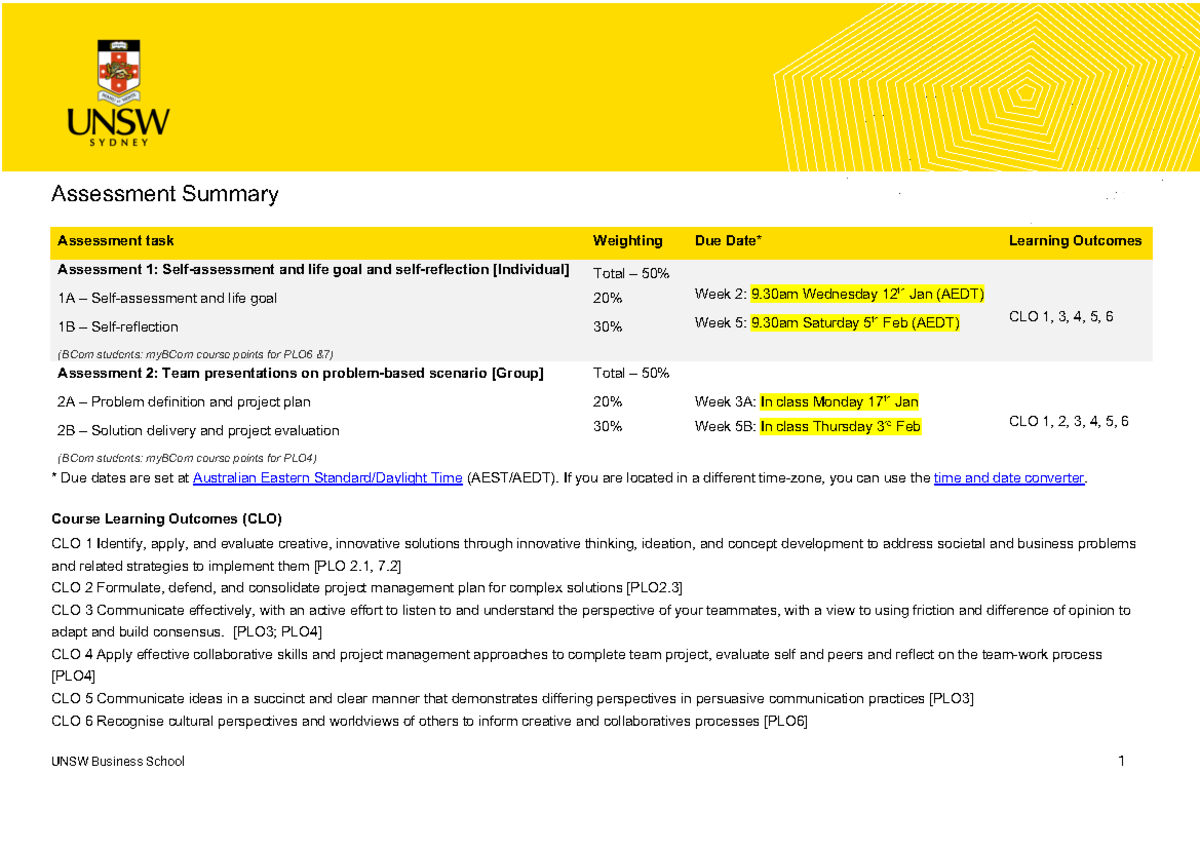Click the Learning Outcomes column header
The height and width of the screenshot is (849, 1200).
(1075, 241)
